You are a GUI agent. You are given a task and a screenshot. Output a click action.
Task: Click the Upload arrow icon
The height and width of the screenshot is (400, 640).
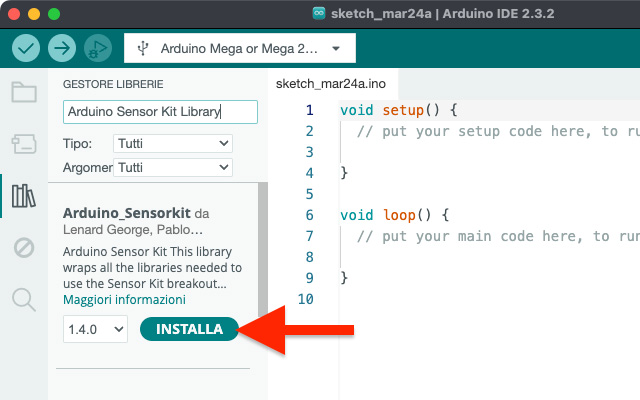click(62, 47)
